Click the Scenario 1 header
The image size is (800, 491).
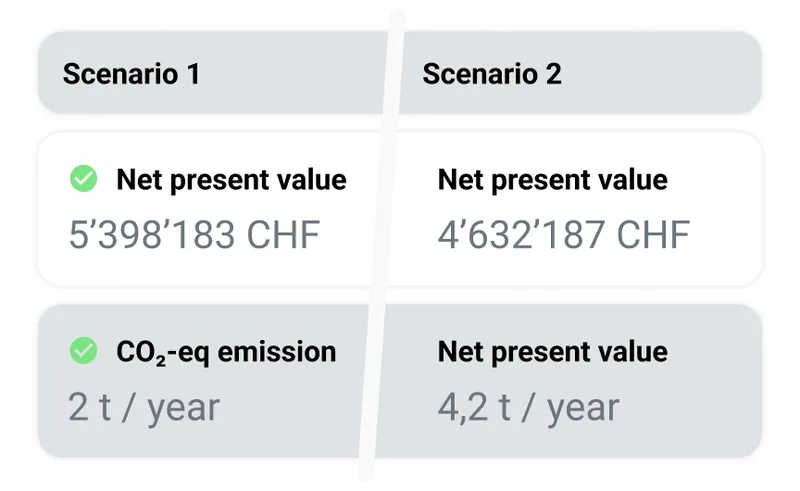pos(131,73)
